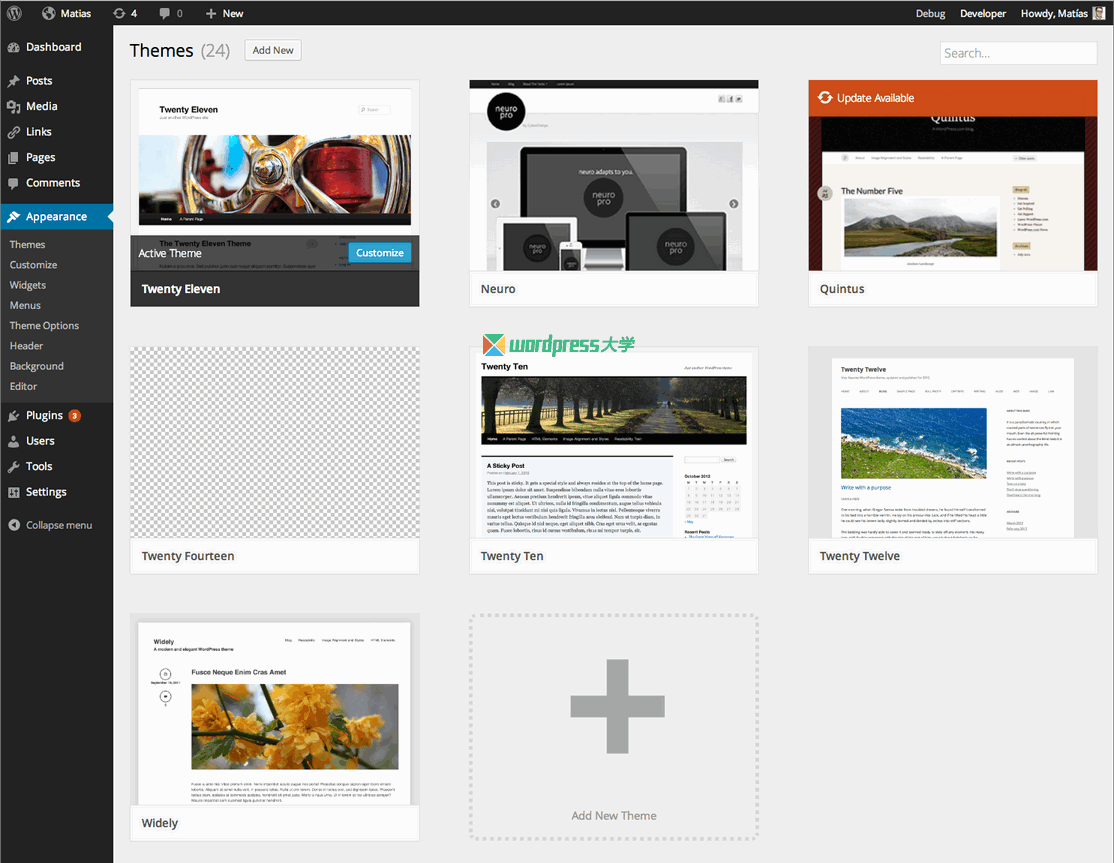
Task: Select the Neuro theme screenshot
Action: (614, 175)
